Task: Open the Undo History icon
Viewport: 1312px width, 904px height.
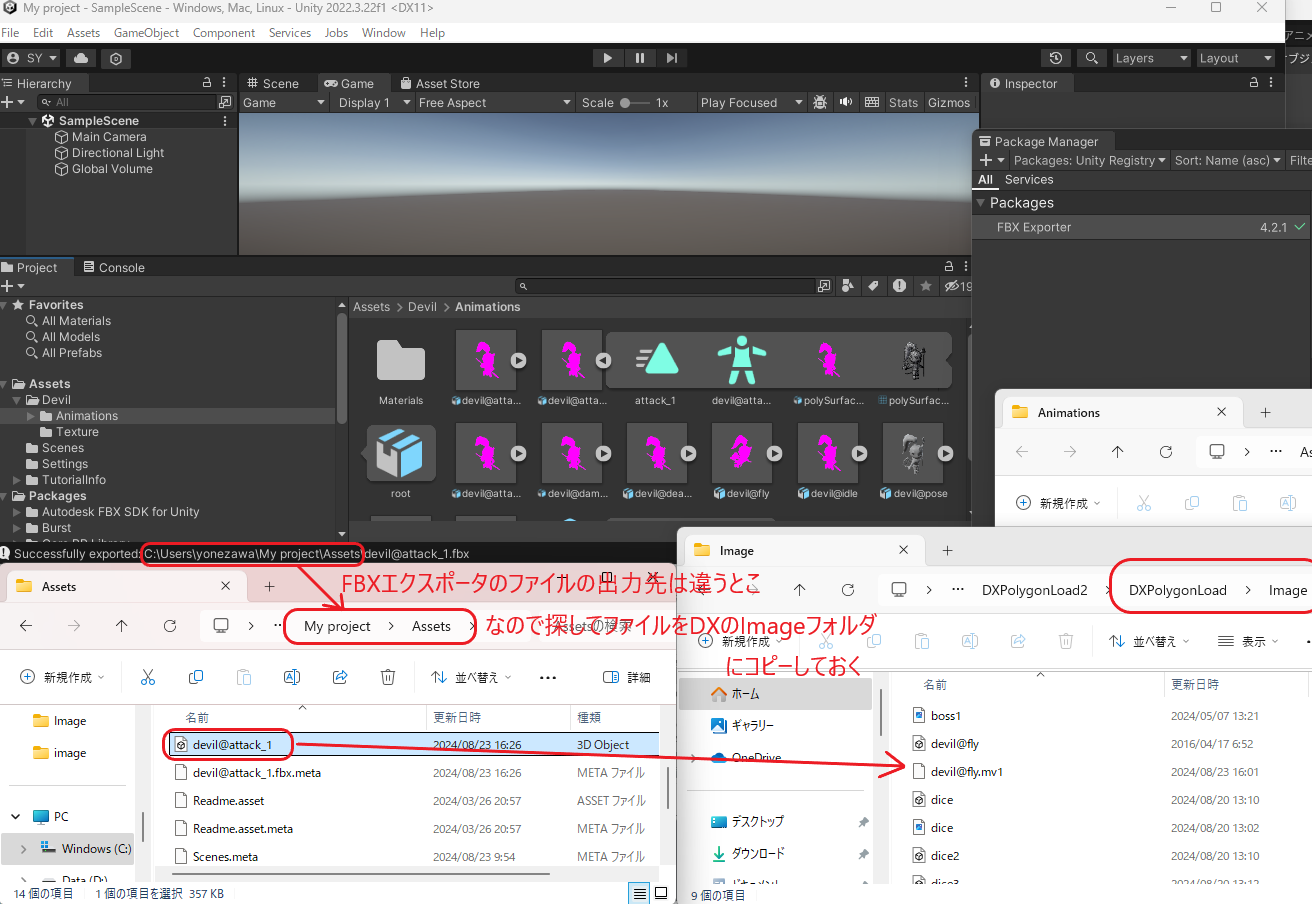Action: point(1056,58)
